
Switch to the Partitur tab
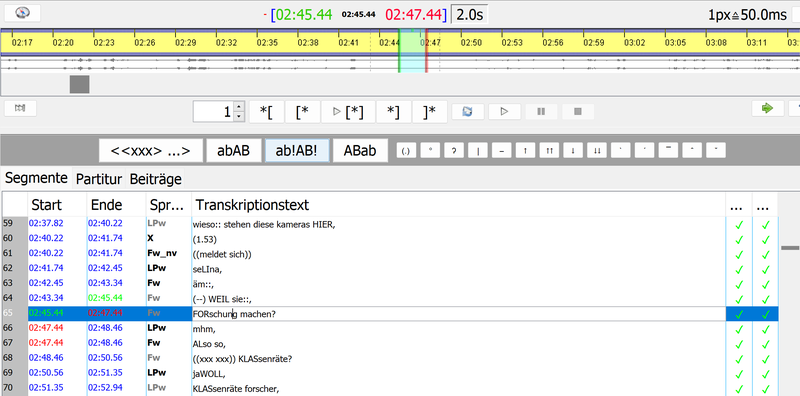coord(99,179)
